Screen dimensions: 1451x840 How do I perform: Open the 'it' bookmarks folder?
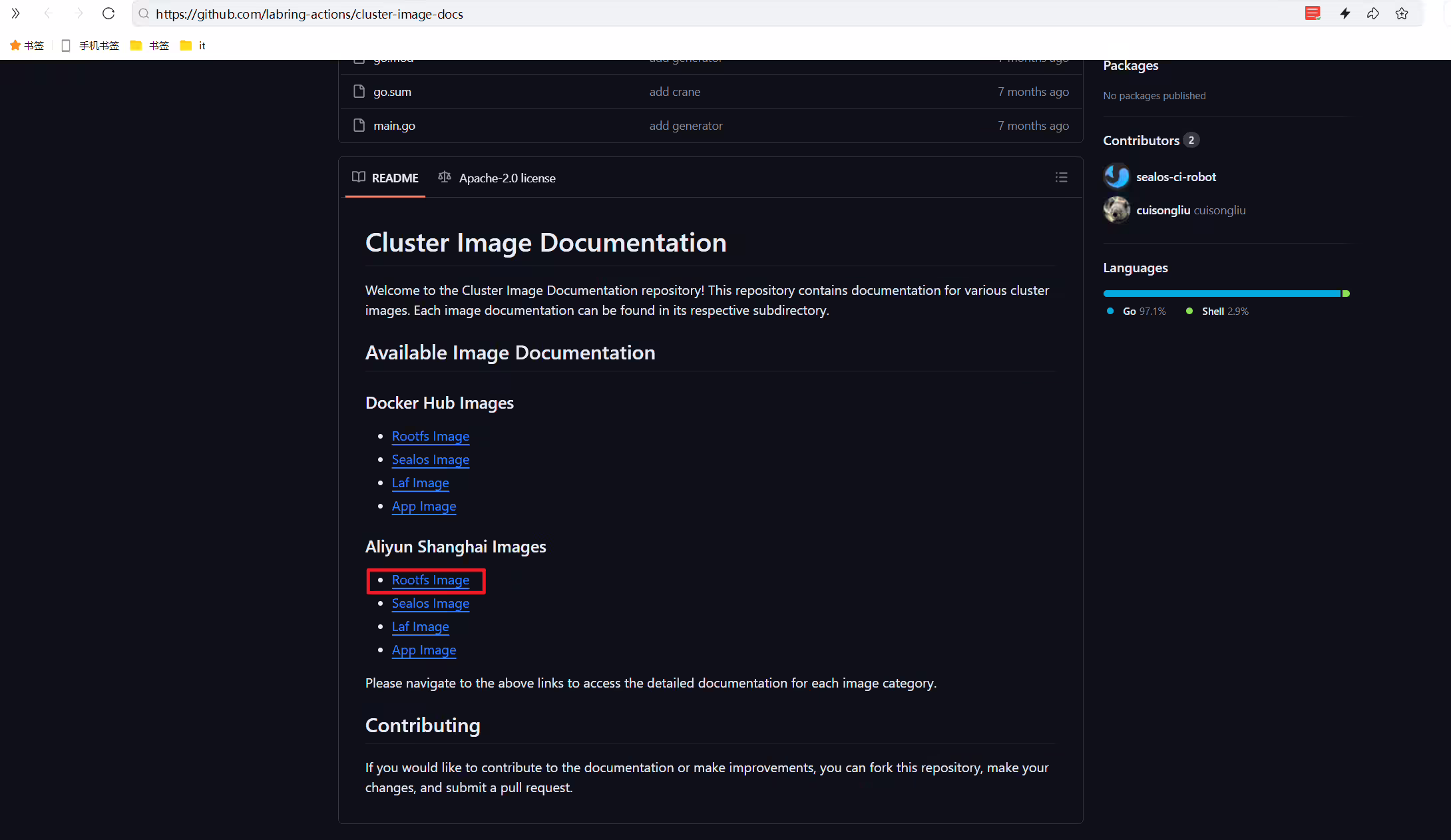point(193,45)
